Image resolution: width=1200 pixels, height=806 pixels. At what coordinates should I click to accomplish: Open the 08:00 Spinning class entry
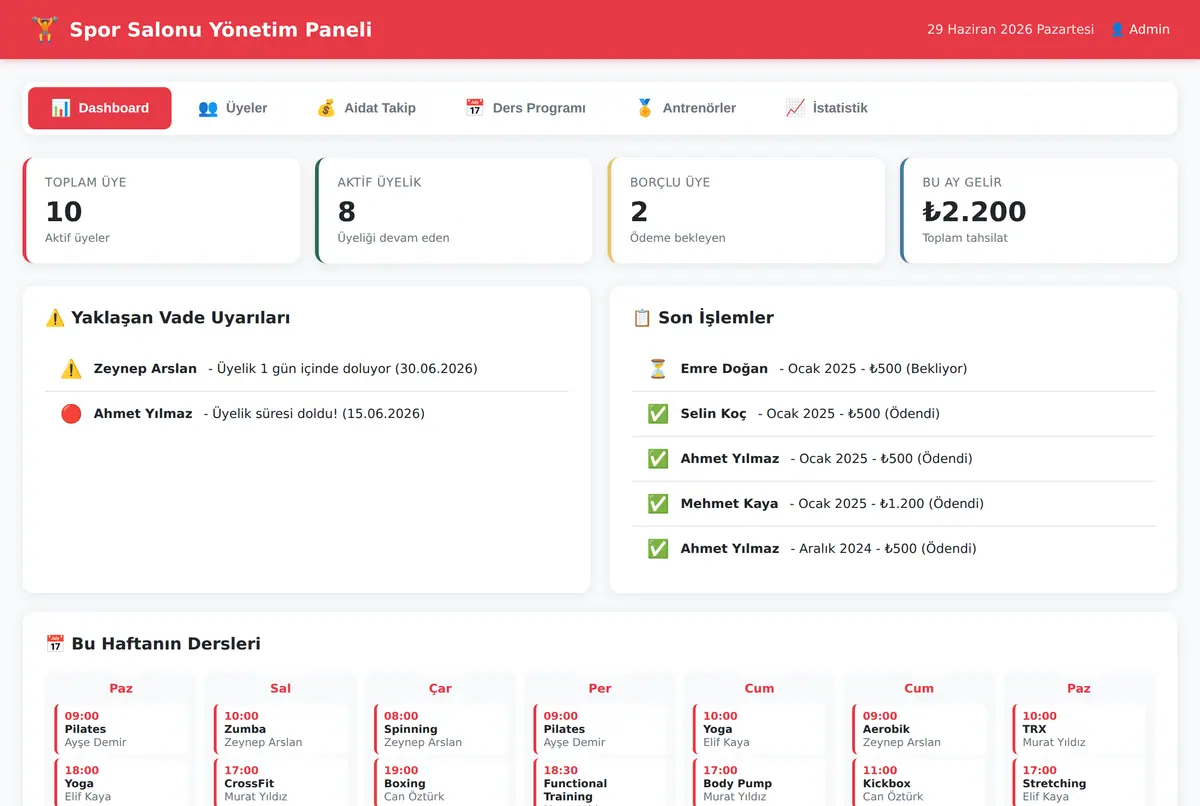440,729
